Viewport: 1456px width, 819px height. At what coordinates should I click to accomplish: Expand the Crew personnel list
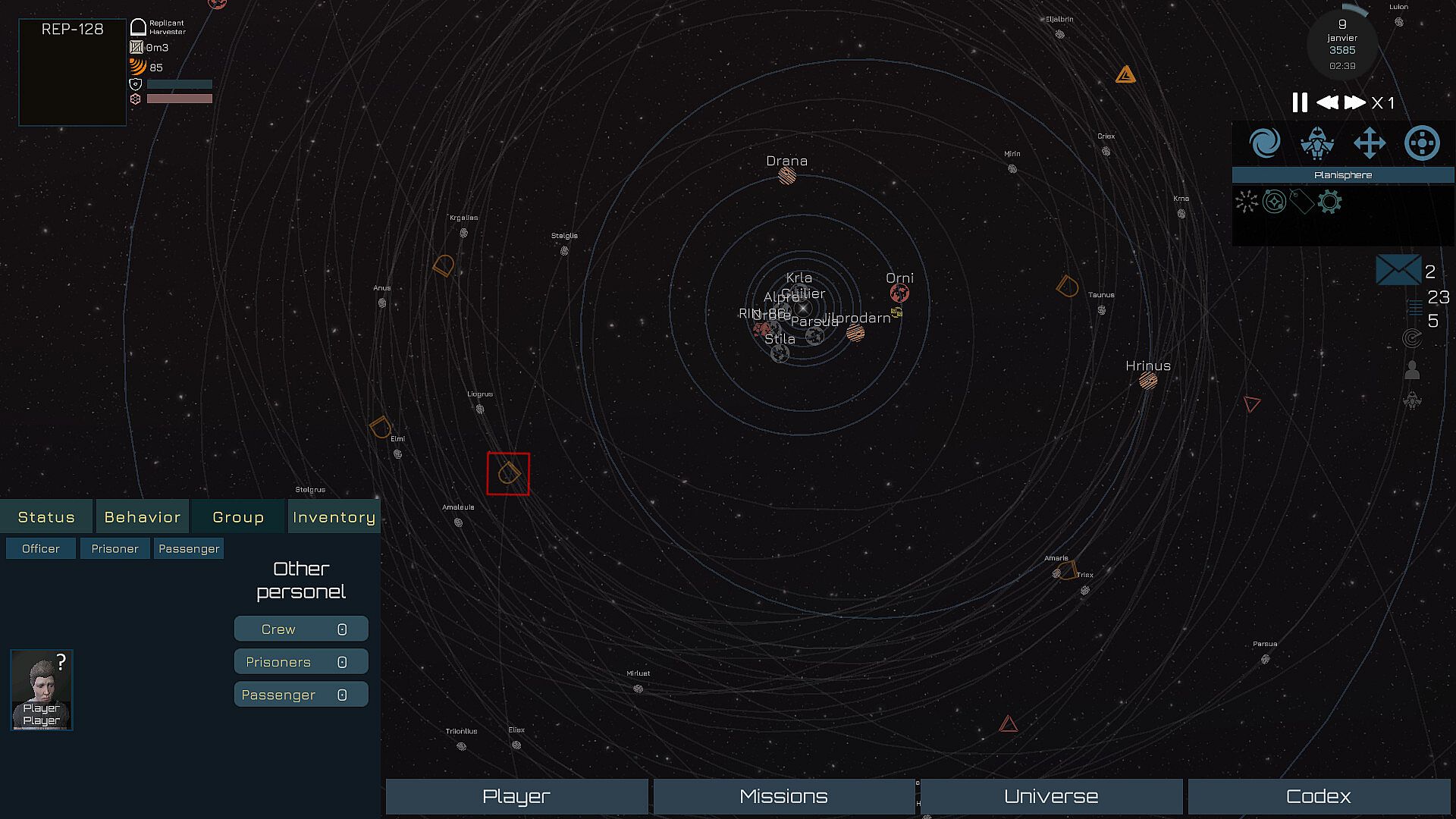[301, 629]
